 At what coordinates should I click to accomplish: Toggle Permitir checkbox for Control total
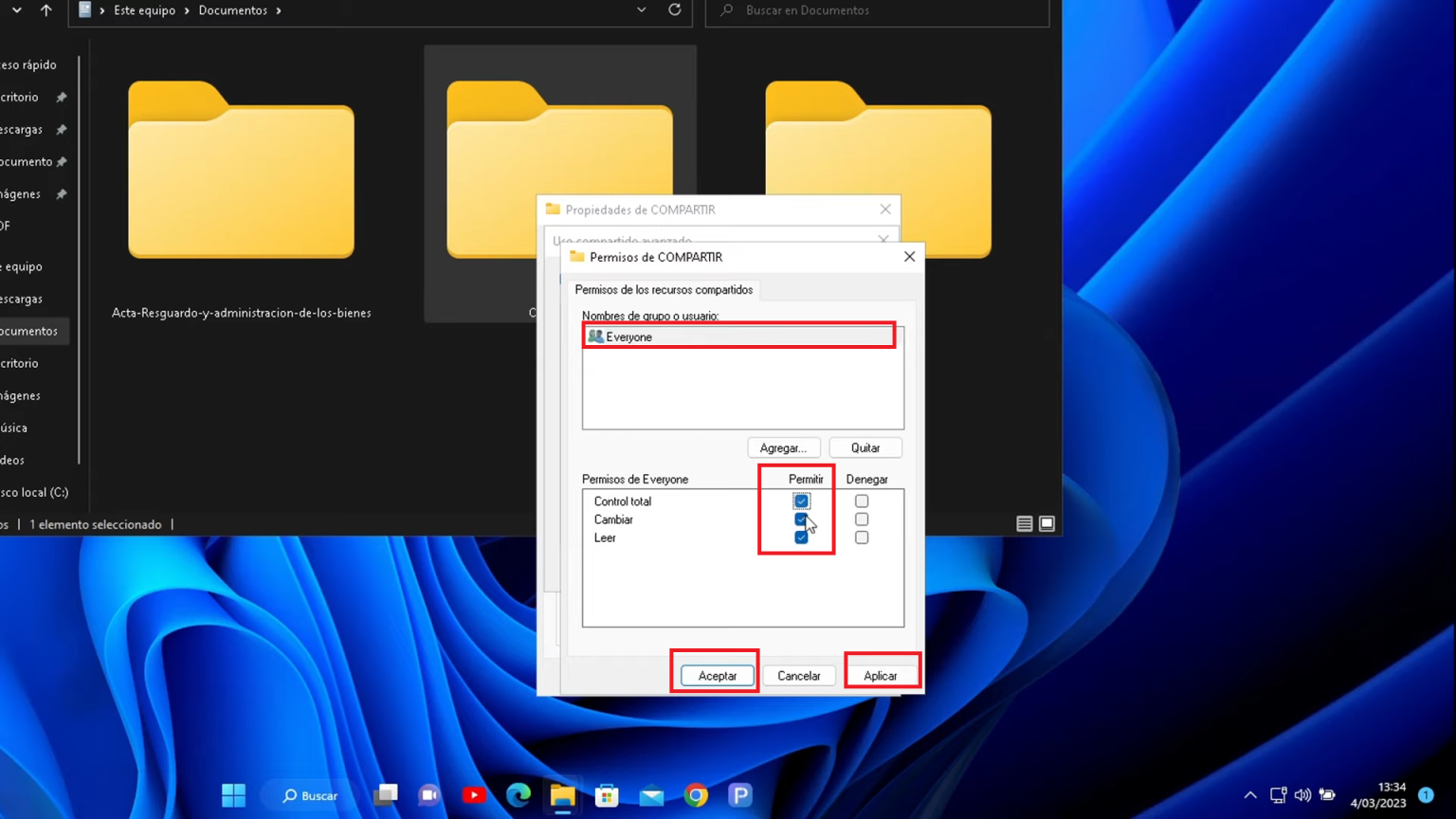click(x=801, y=501)
